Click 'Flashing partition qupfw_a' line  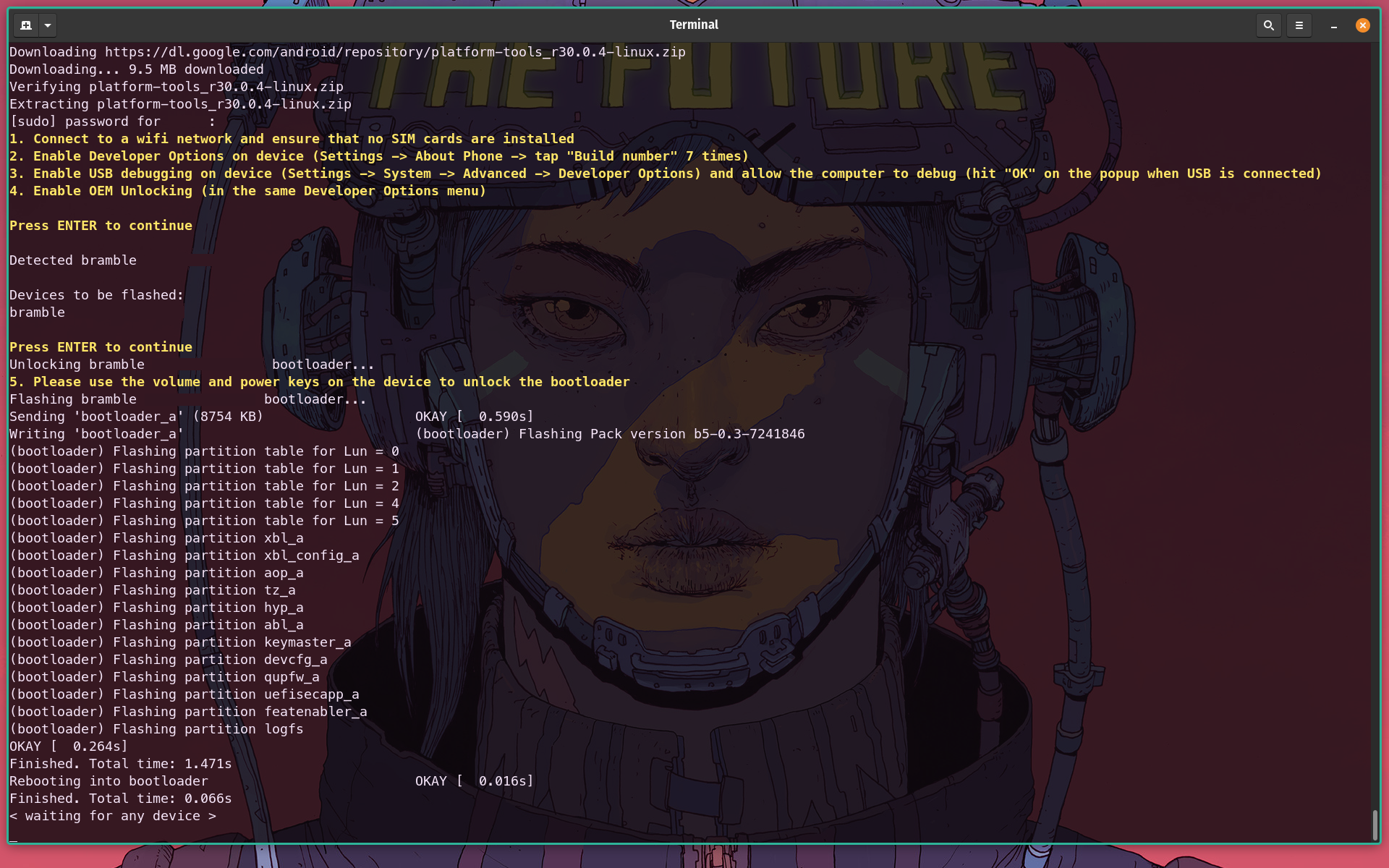(x=164, y=677)
